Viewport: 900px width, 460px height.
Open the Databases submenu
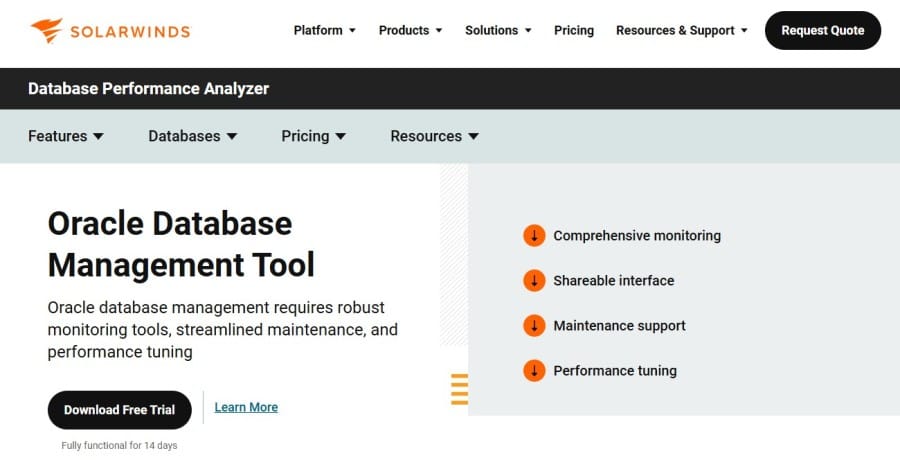point(192,136)
